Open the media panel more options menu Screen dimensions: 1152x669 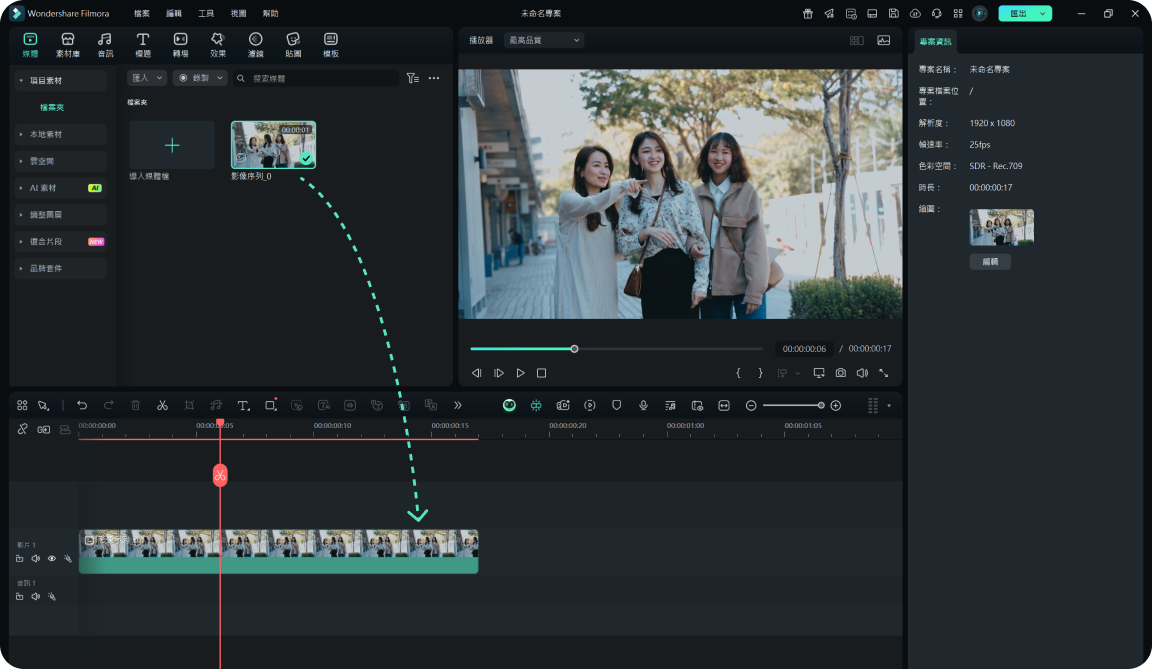click(434, 78)
